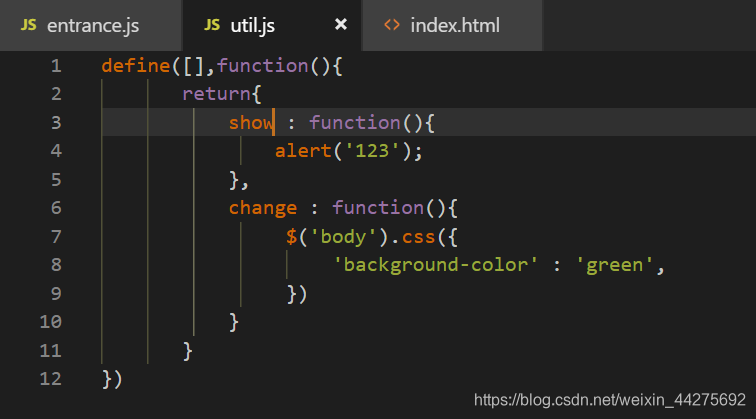Click the 'body' string on line 7

[x=343, y=237]
